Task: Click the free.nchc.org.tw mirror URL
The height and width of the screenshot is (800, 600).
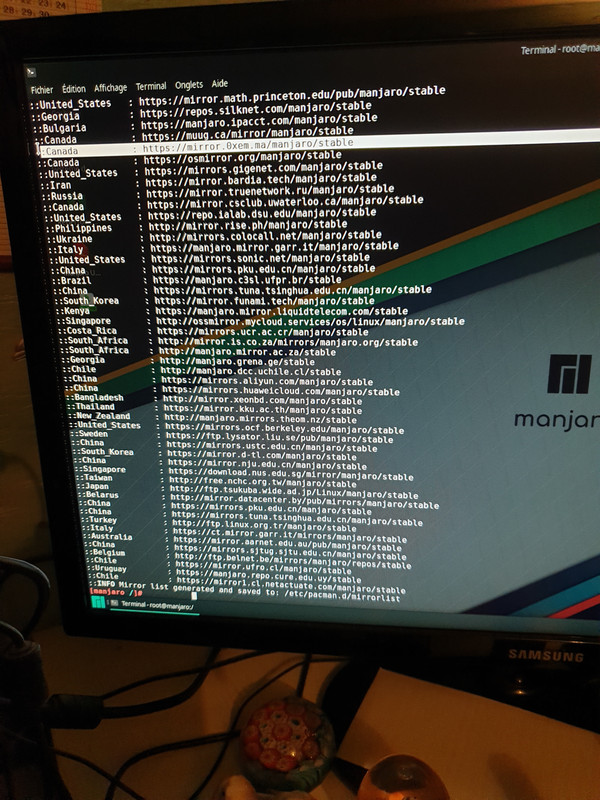Action: pyautogui.click(x=263, y=482)
